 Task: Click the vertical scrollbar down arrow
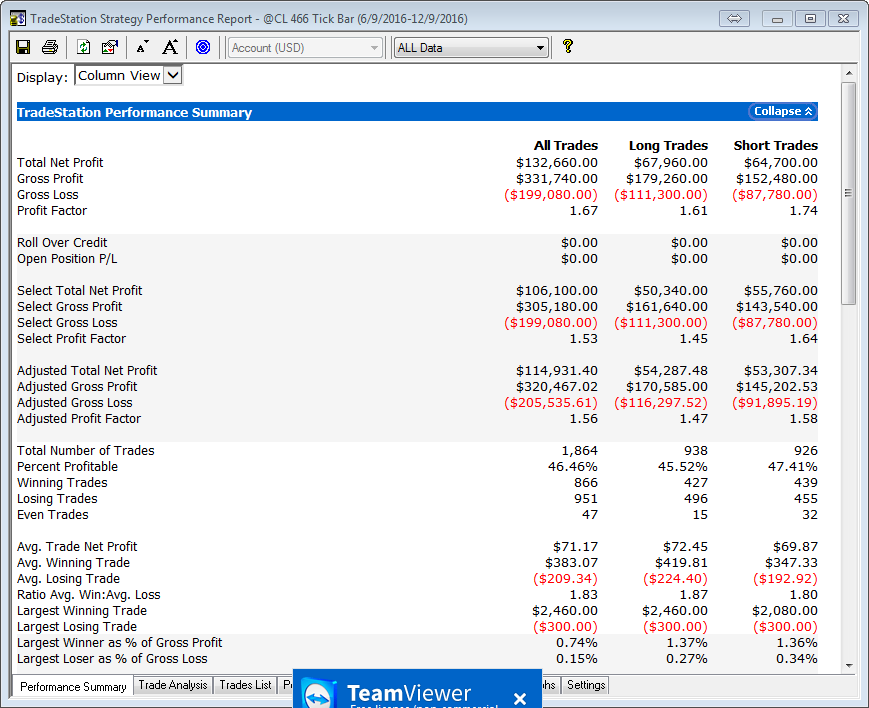click(849, 665)
